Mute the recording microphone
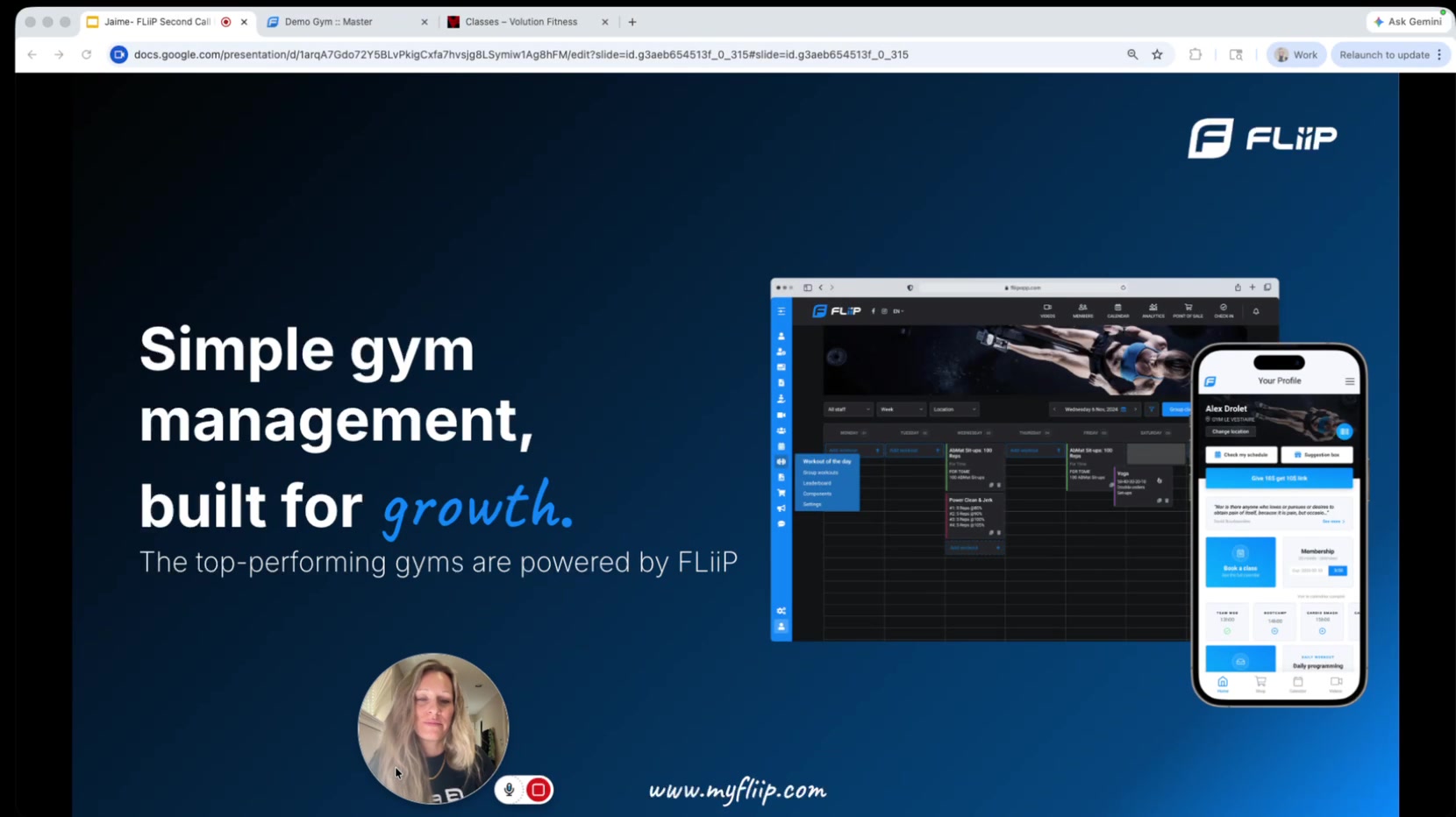 pos(509,790)
